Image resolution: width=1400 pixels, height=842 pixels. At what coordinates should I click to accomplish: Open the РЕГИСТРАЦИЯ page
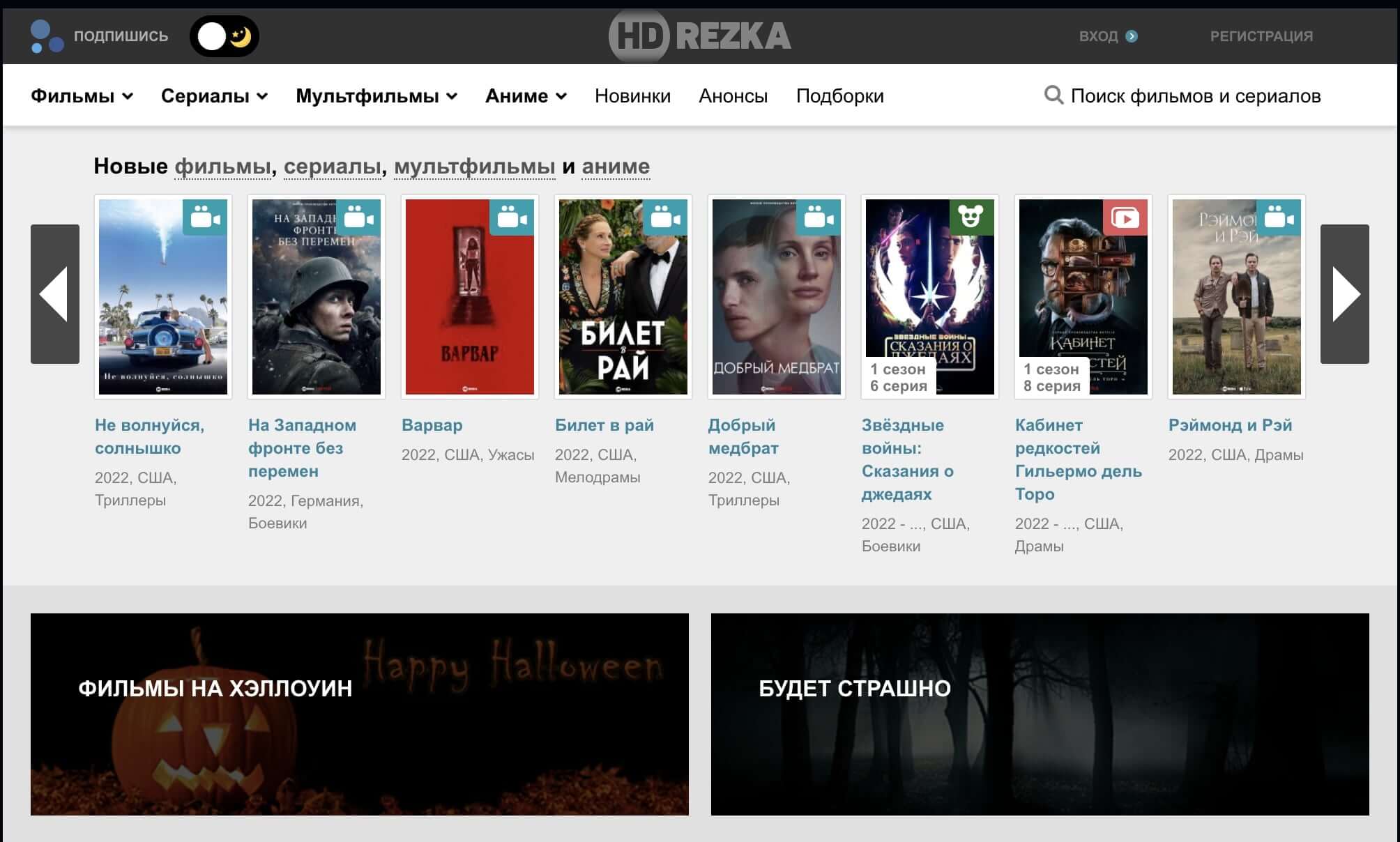click(1262, 36)
